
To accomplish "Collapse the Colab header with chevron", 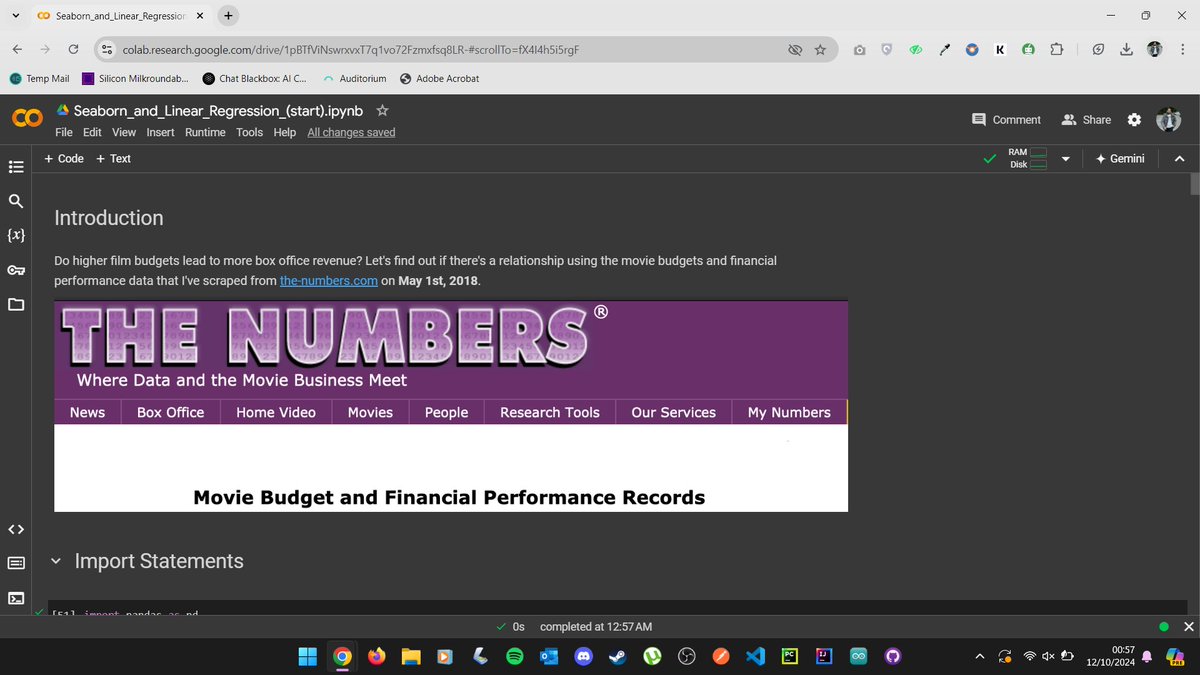I will 1179,159.
